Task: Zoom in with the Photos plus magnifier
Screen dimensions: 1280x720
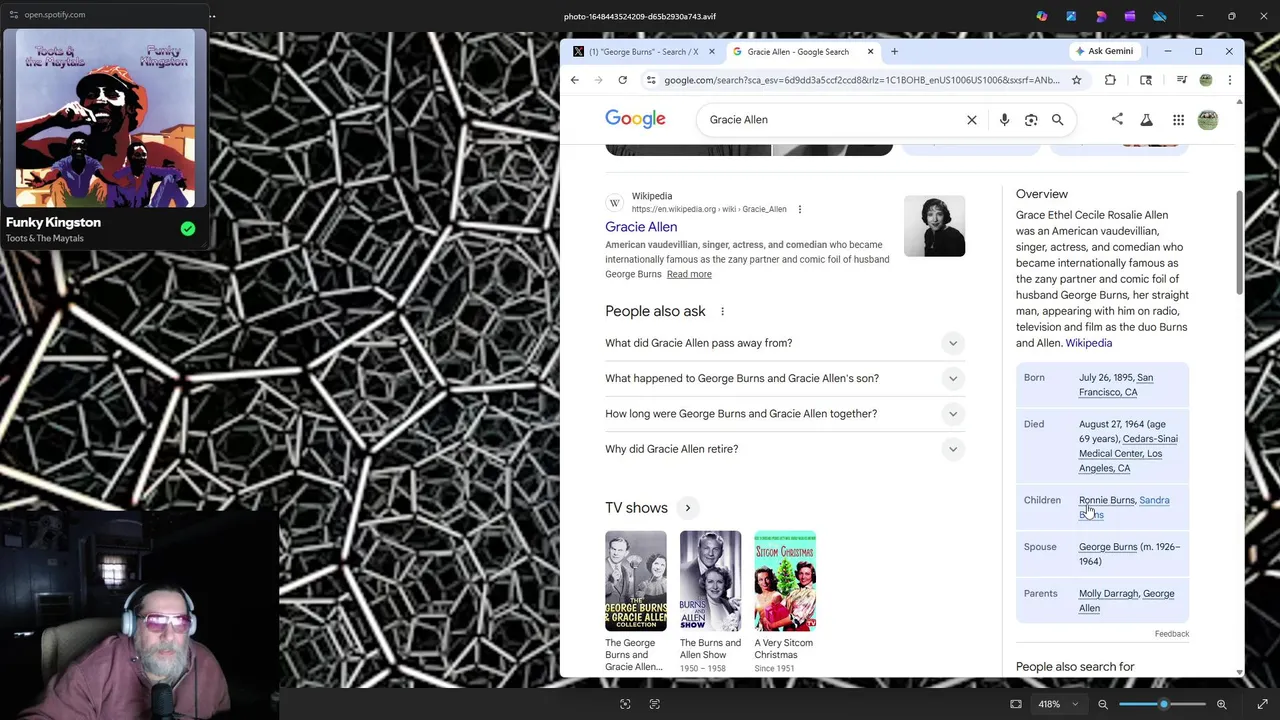Action: point(1221,704)
